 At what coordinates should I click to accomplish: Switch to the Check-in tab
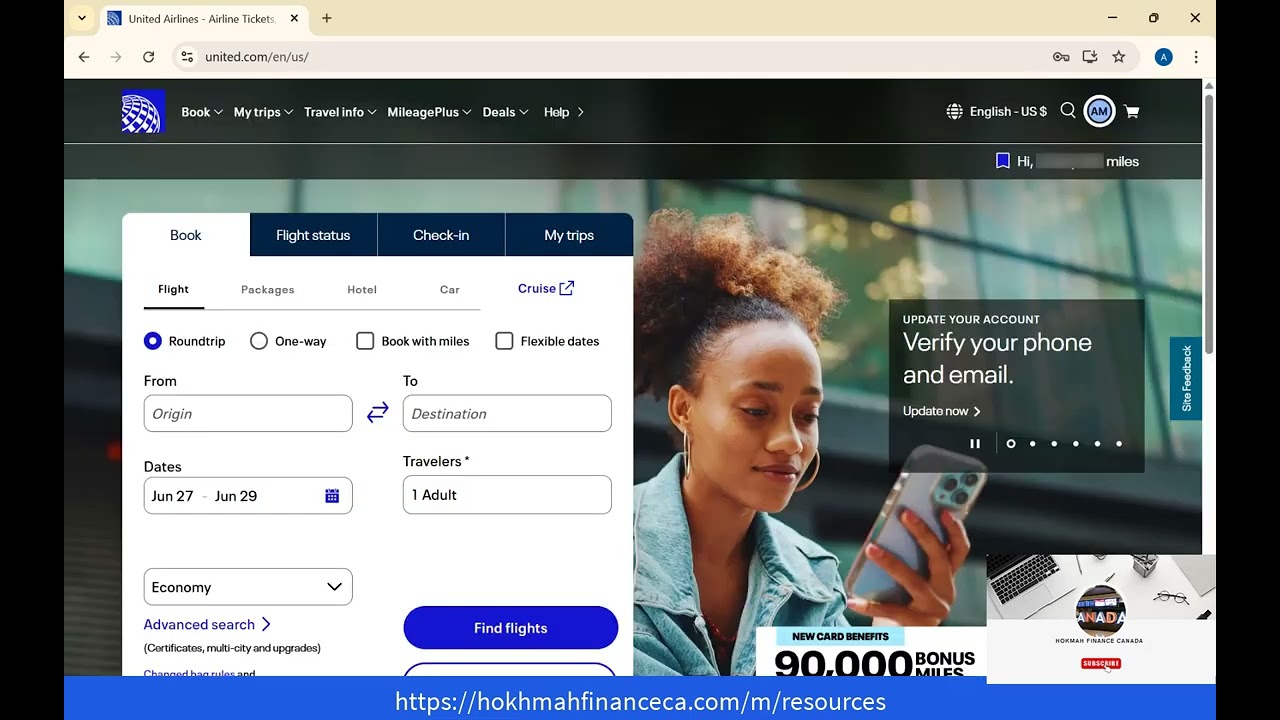click(441, 235)
